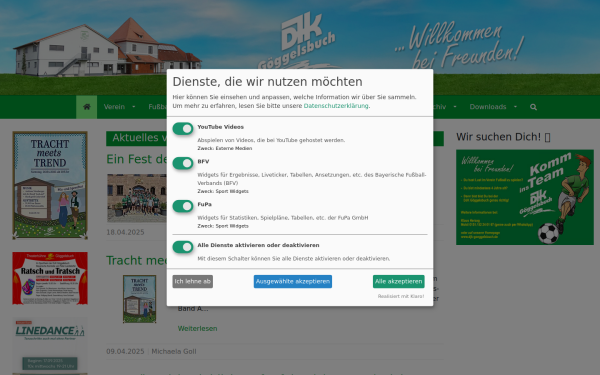Click the Willkommen bei Freunden slogan
This screenshot has height=375, width=600.
coord(459,45)
